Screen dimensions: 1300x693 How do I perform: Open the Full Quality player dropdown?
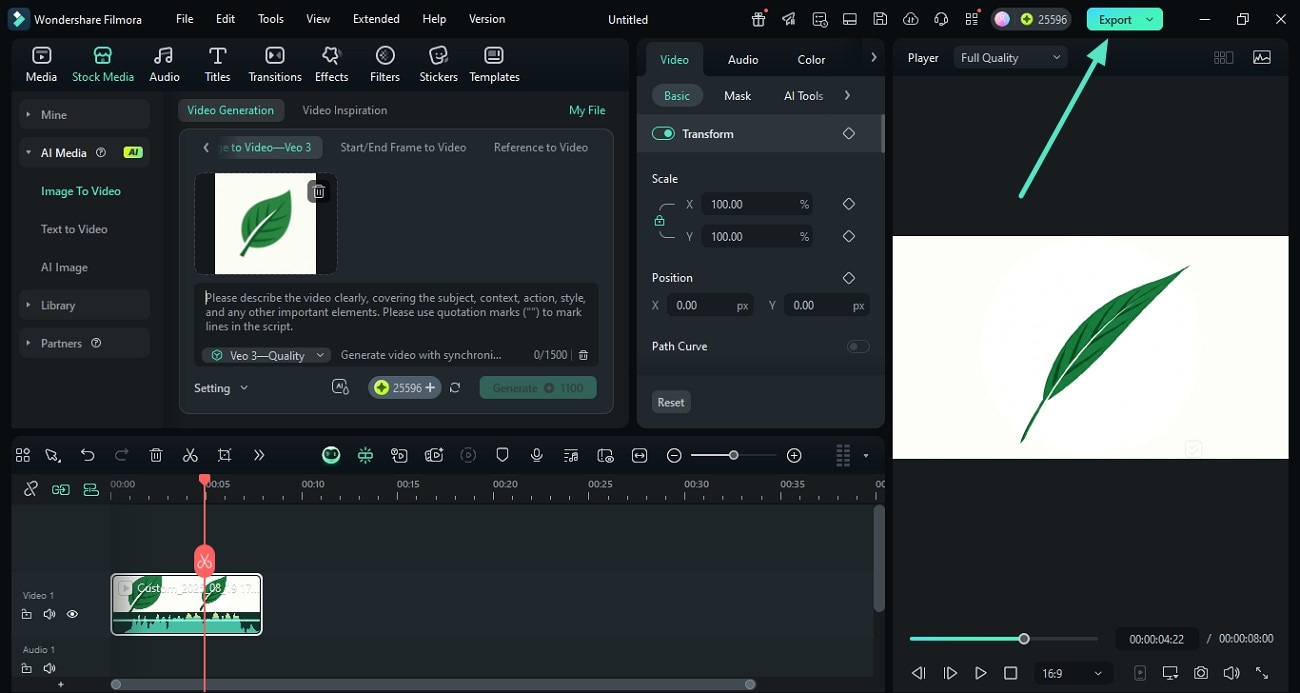1010,57
